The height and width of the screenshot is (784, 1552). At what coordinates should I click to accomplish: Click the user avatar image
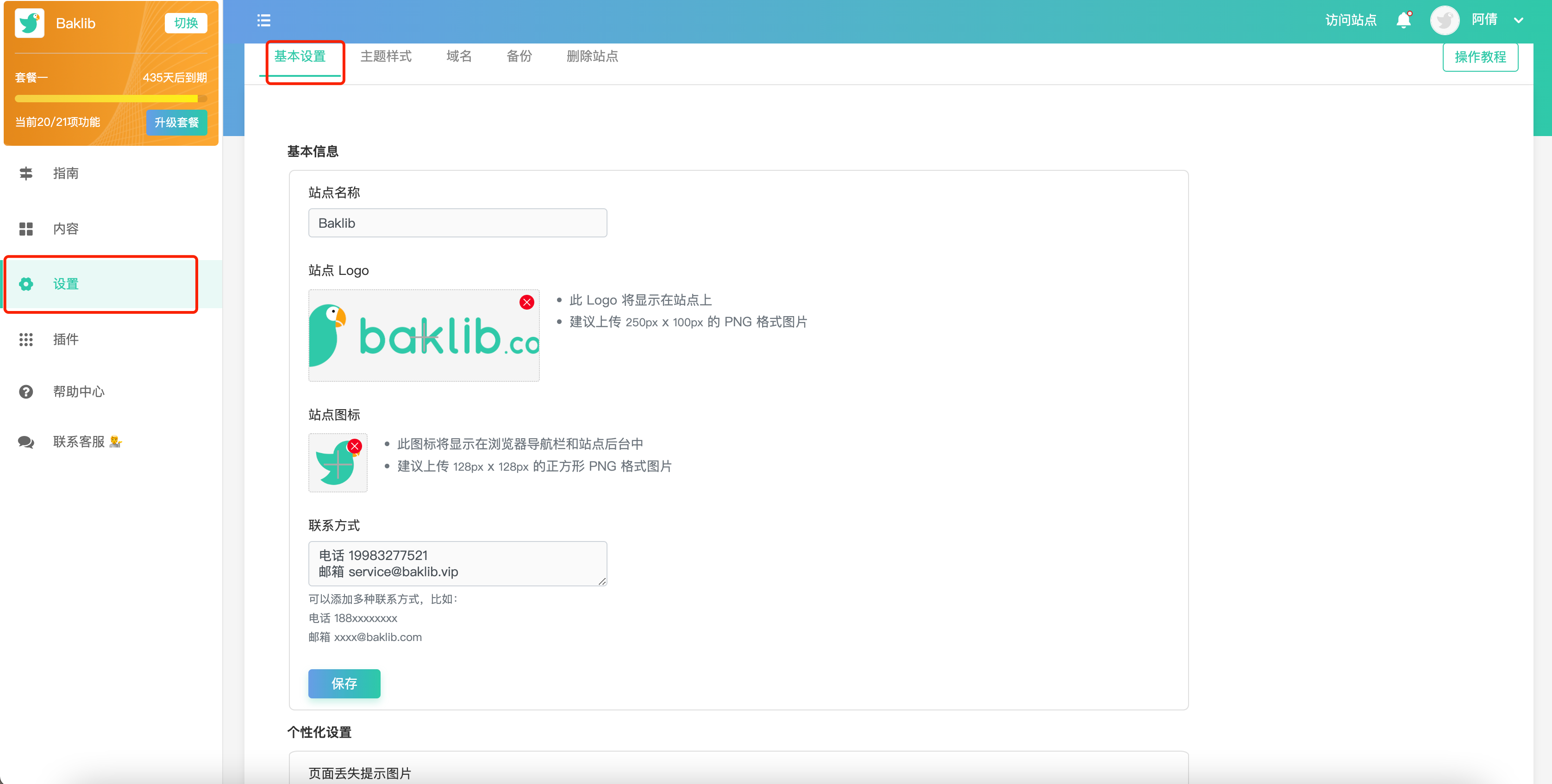(1445, 20)
